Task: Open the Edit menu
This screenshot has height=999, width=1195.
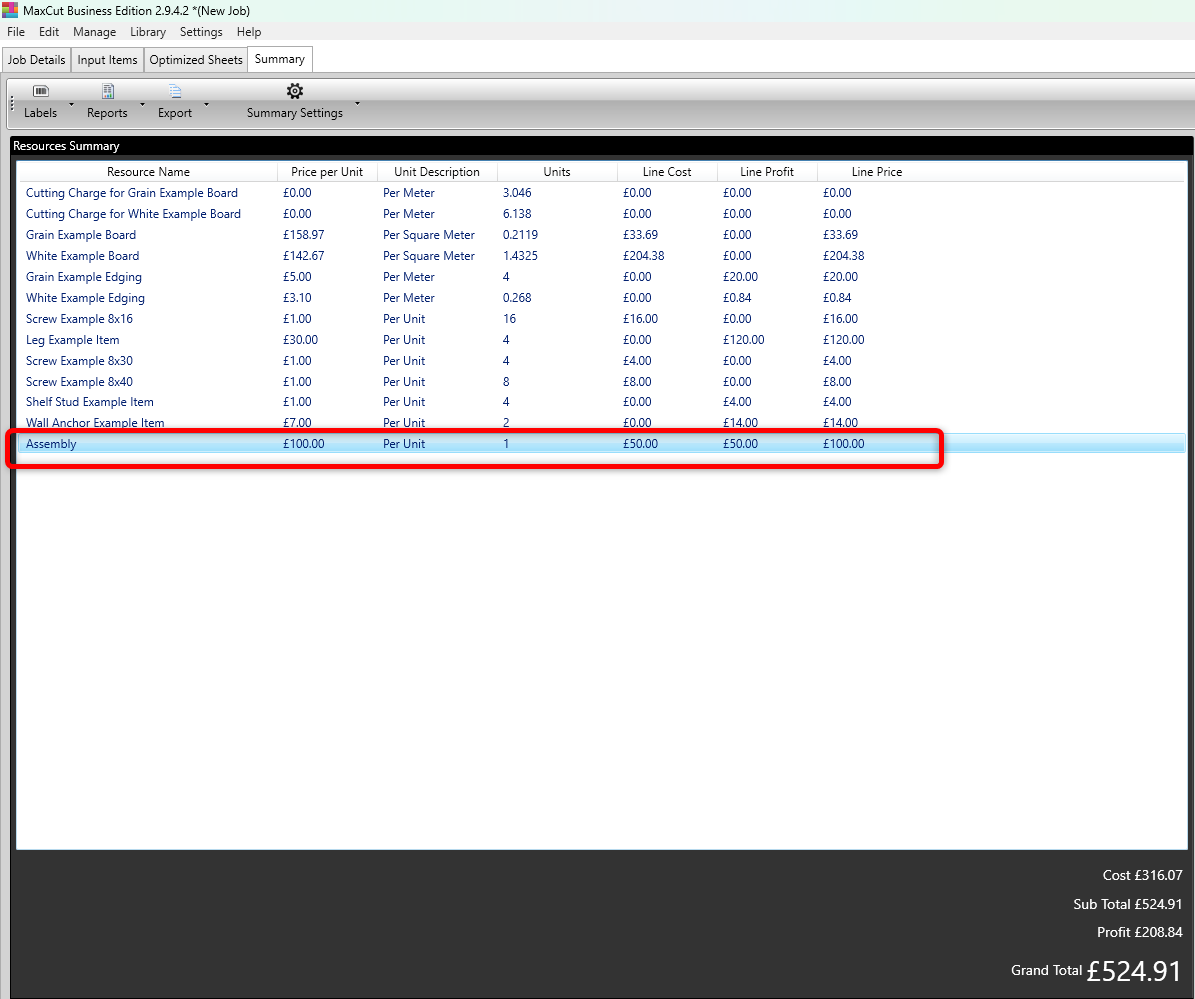Action: 49,32
